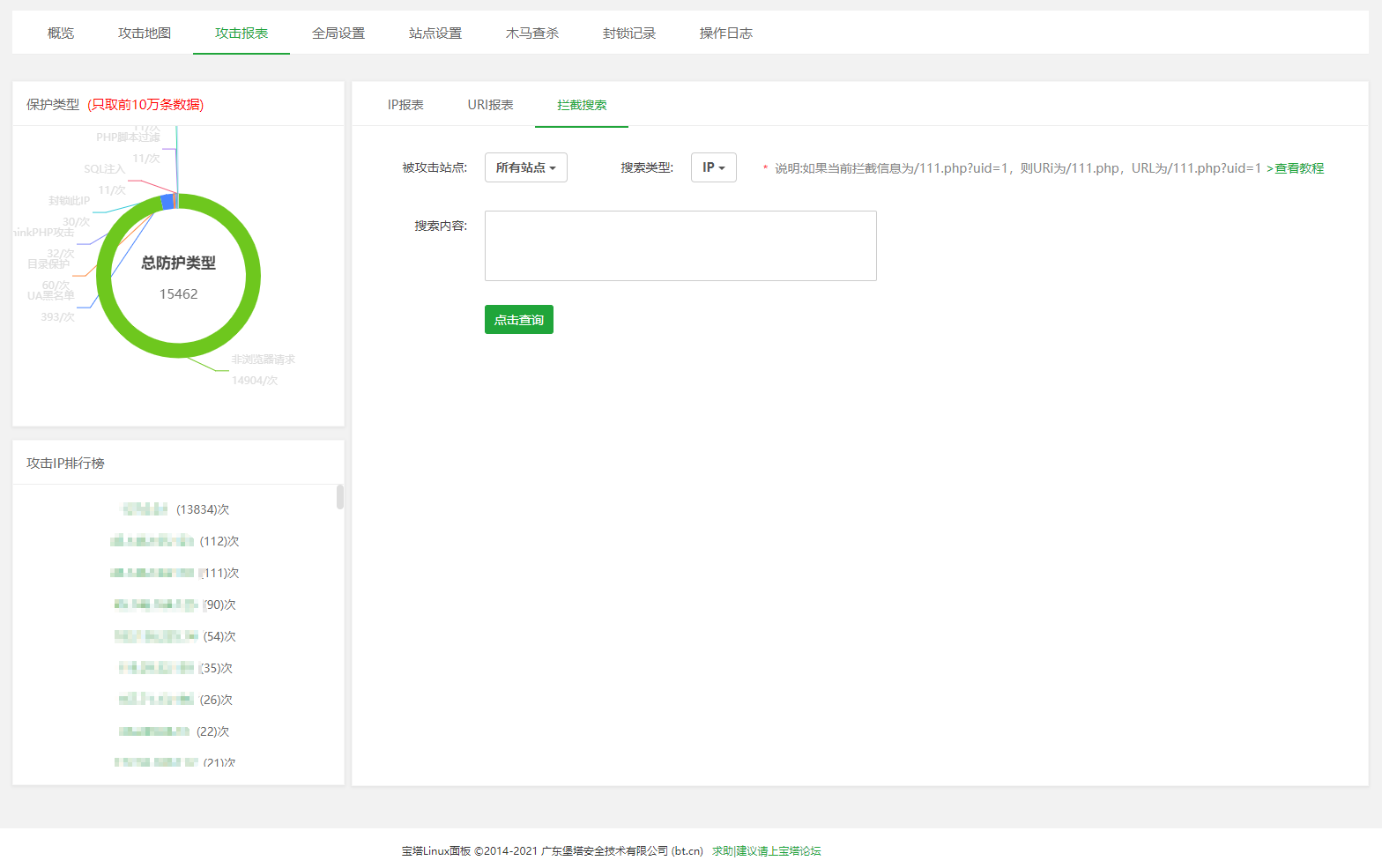Select the (22)次 IP ranking row

pos(175,731)
